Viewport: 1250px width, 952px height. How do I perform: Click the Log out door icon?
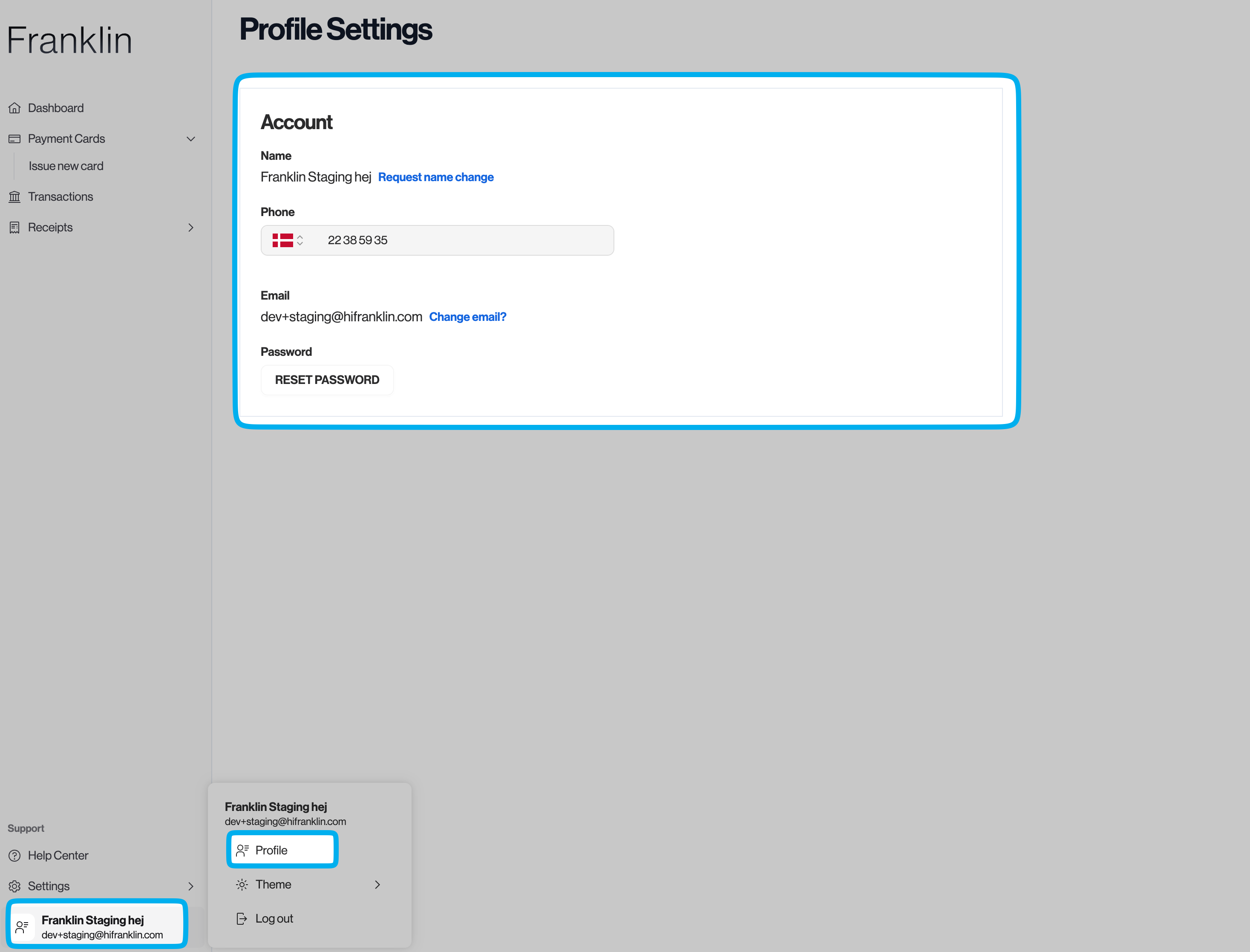pyautogui.click(x=242, y=919)
